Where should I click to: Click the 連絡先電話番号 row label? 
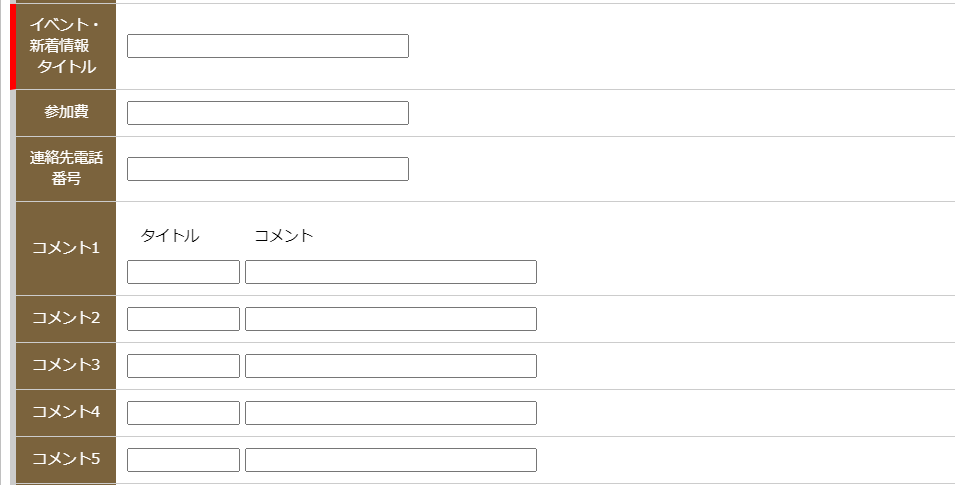[x=66, y=168]
